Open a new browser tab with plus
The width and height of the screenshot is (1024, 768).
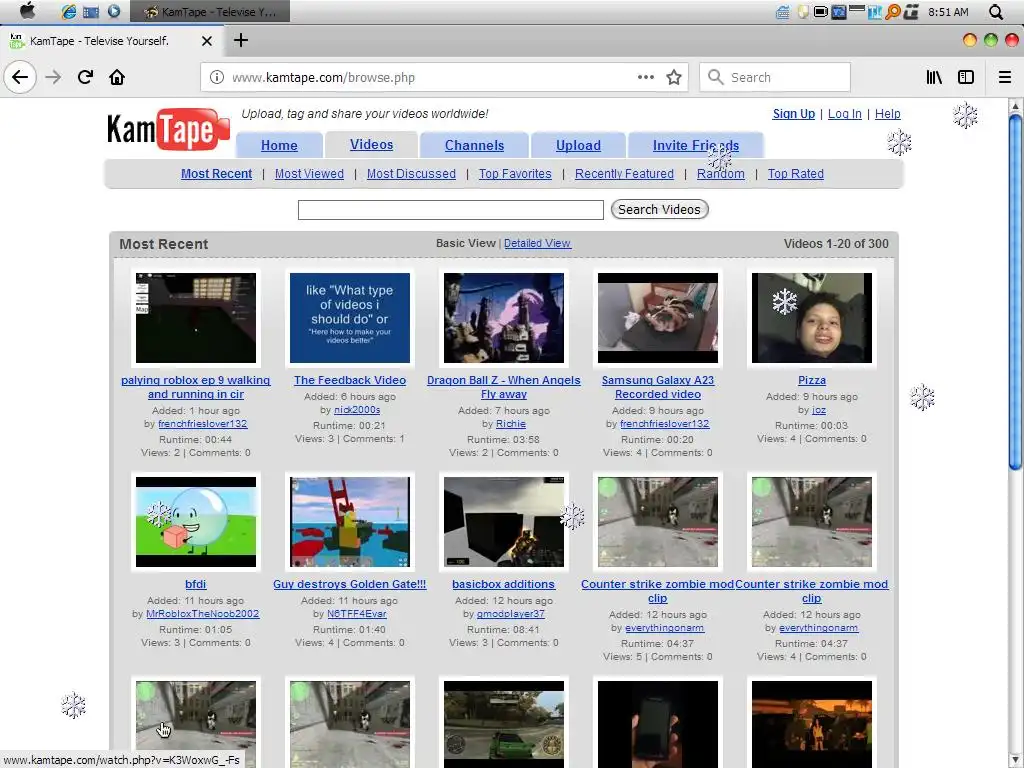pos(241,40)
